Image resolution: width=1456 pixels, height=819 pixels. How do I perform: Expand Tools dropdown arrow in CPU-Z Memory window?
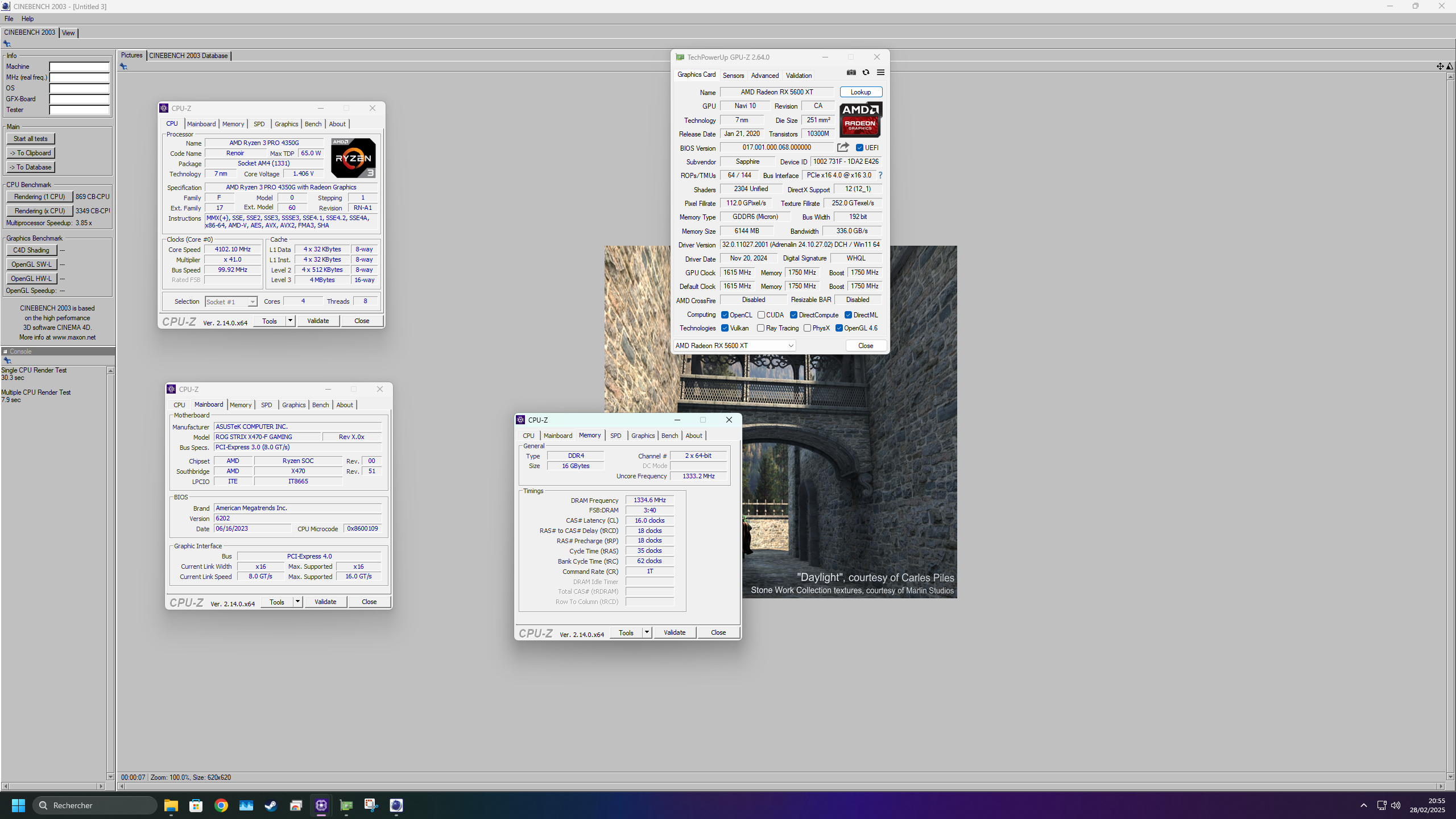[647, 632]
